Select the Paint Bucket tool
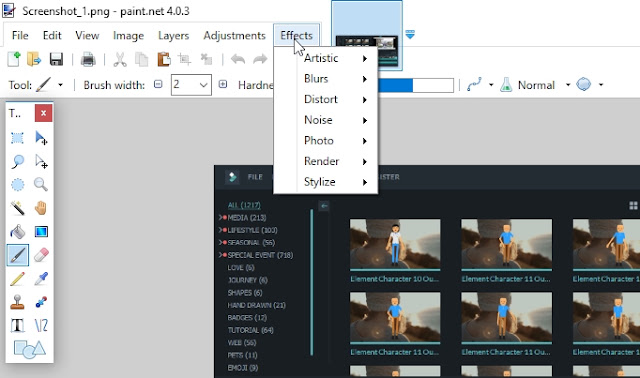Viewport: 640px width, 378px height. [x=18, y=232]
